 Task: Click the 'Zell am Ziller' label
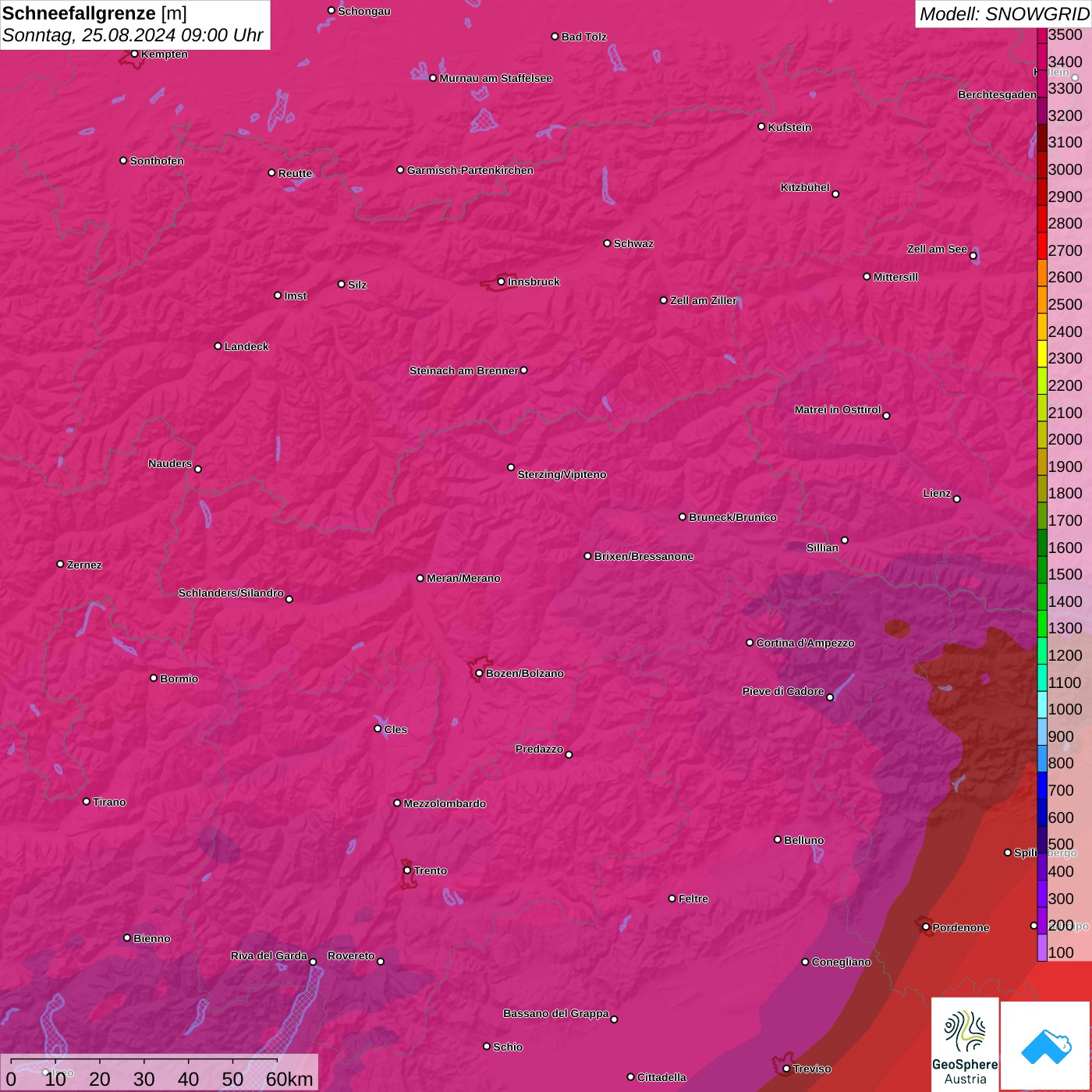(x=703, y=300)
